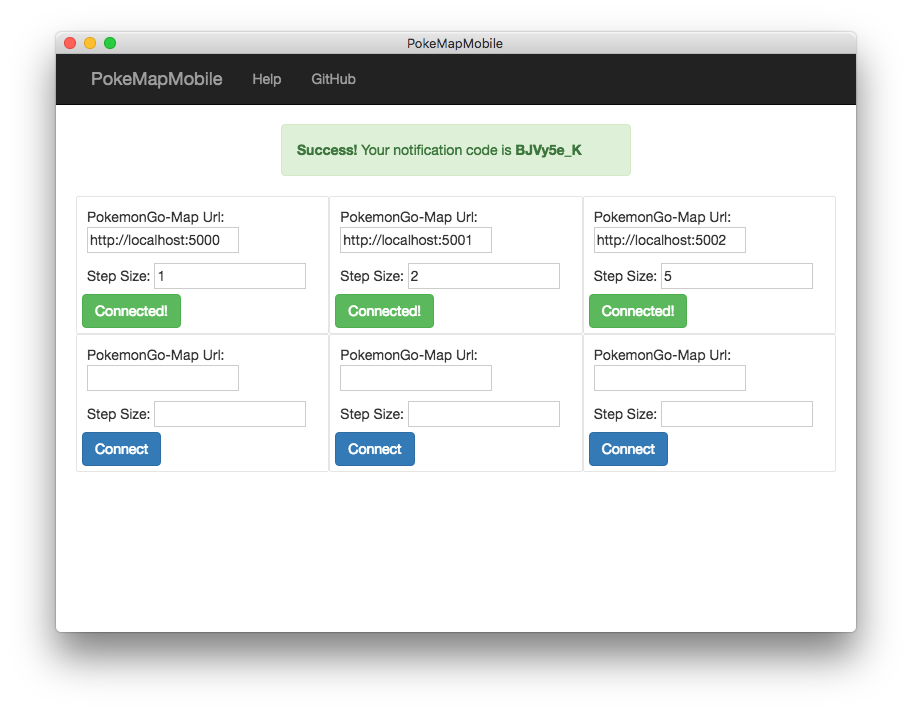This screenshot has height=712, width=912.
Task: Focus empty Map Url field, bottom-middle card
Action: 416,378
